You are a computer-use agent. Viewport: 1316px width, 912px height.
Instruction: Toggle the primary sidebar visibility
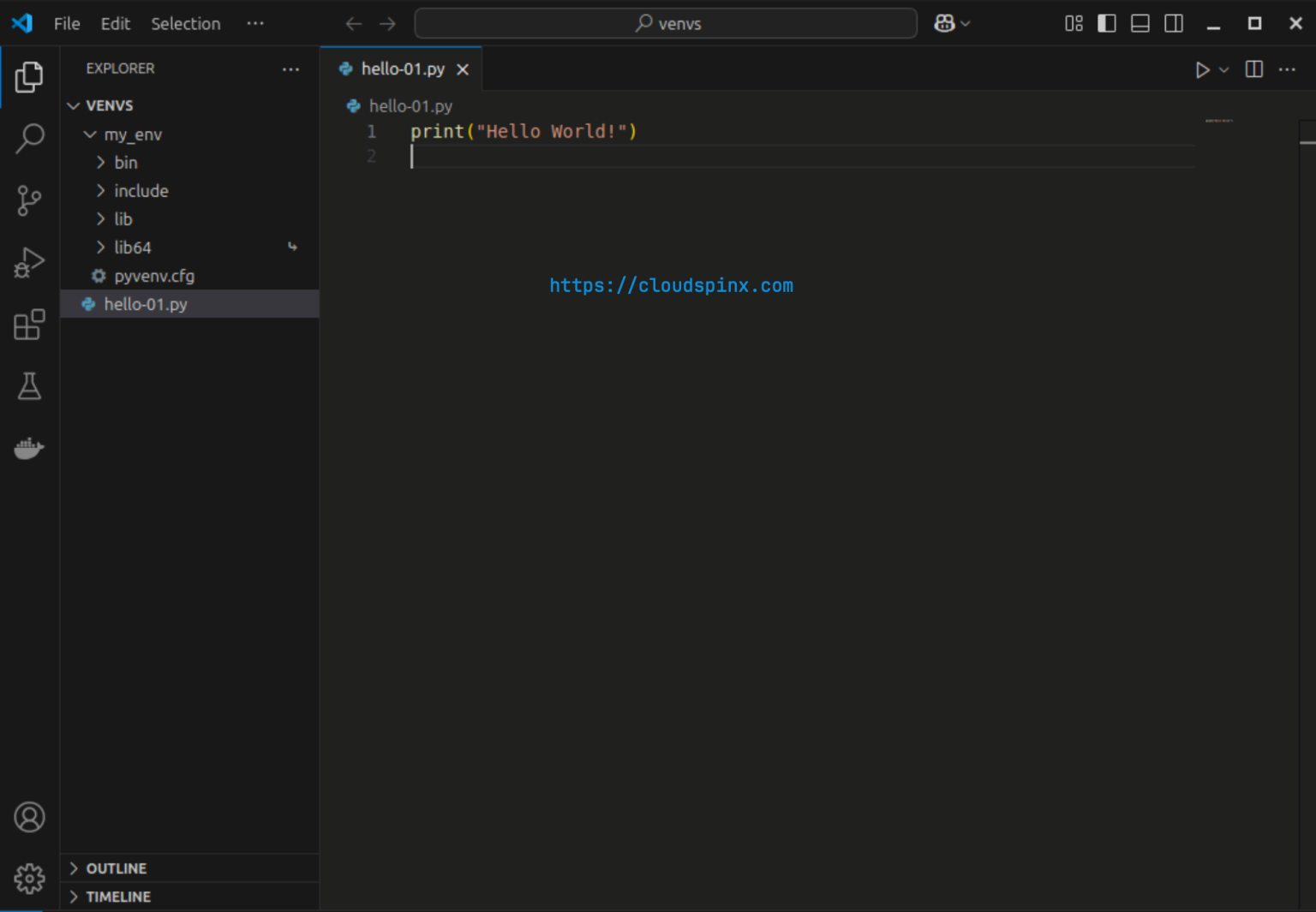1106,23
